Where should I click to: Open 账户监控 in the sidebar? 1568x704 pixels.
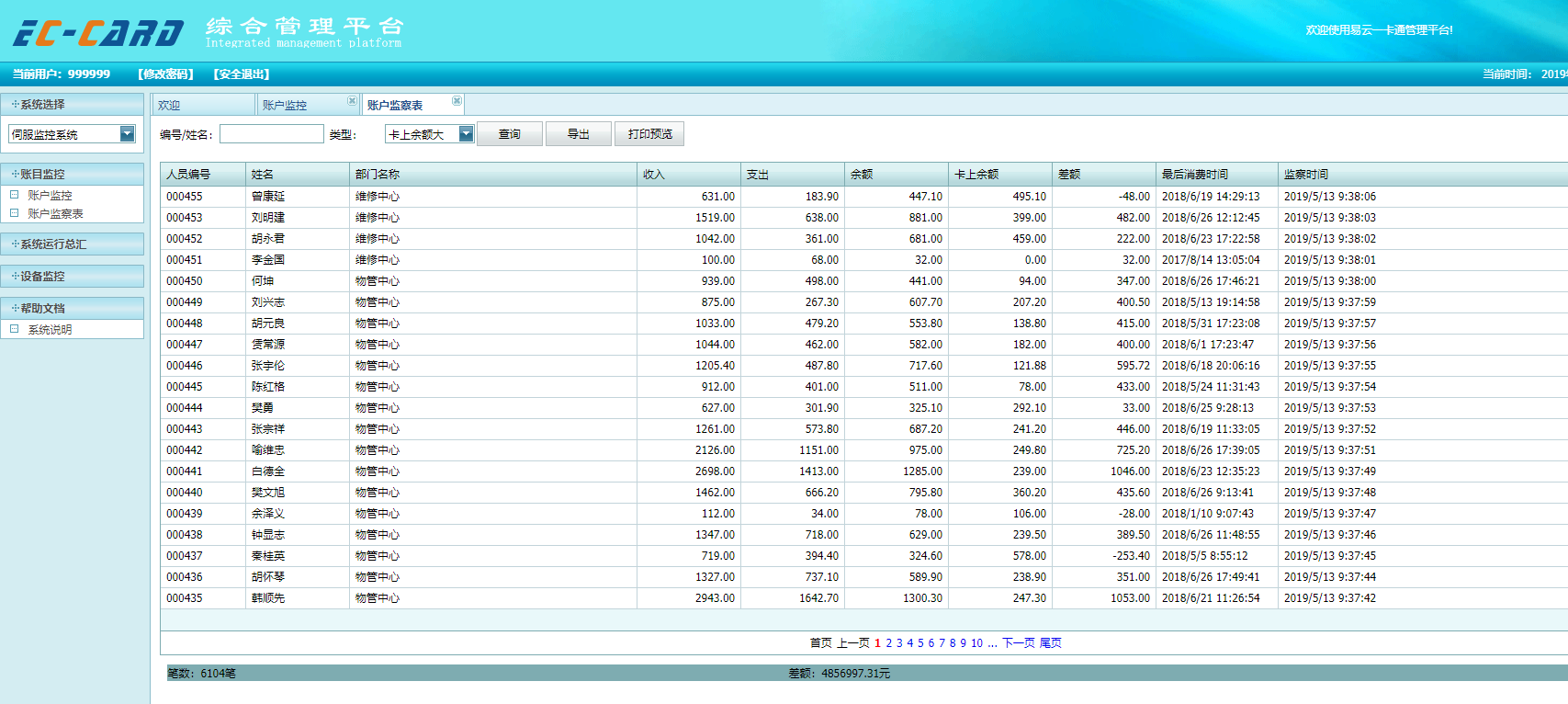point(50,195)
